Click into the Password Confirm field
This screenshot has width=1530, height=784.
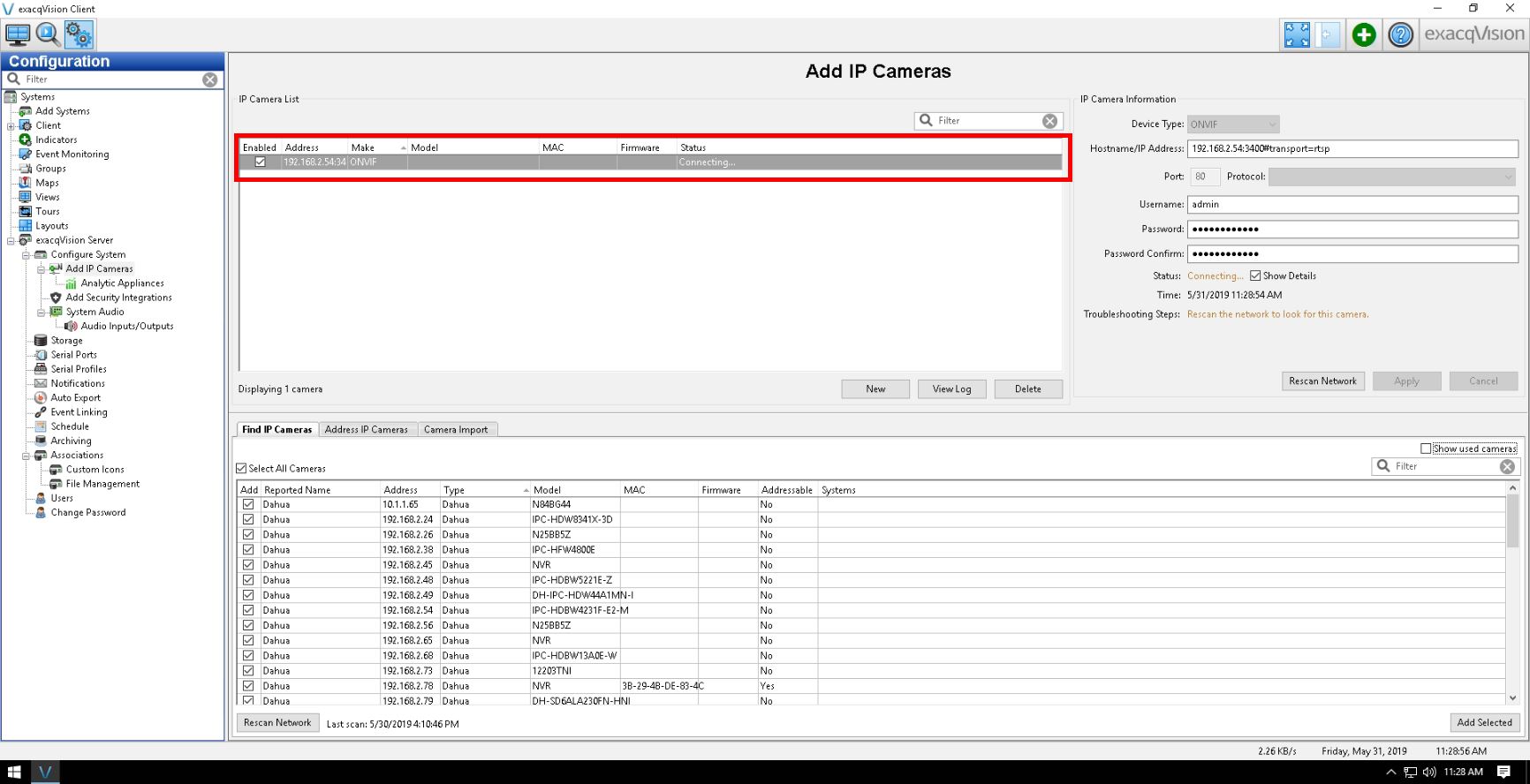[1352, 254]
